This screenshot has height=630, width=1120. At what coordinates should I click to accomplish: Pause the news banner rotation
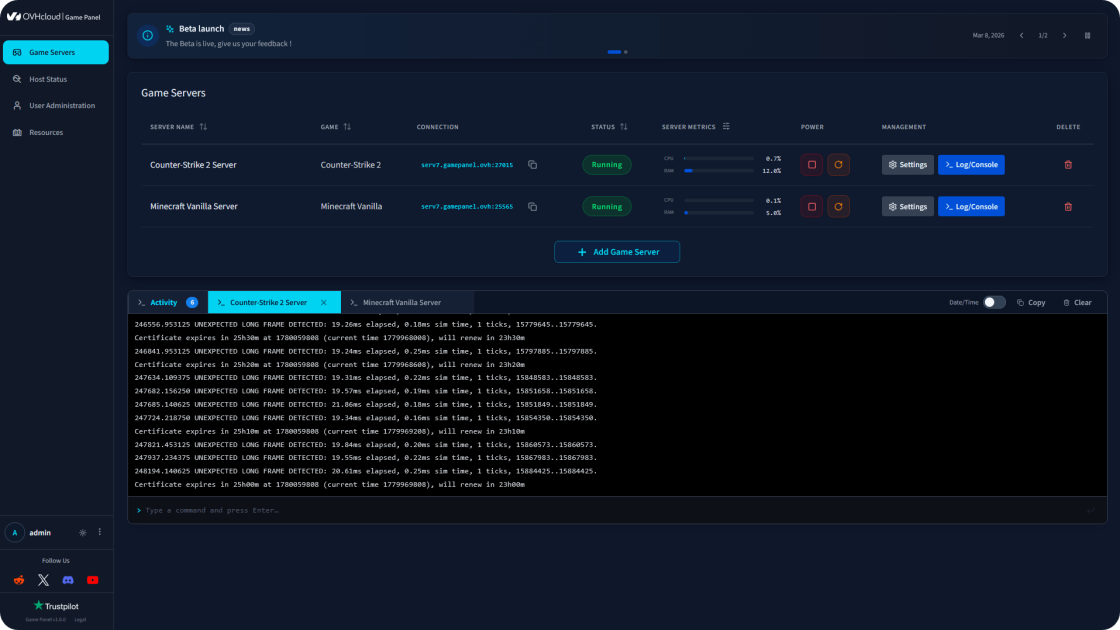coord(1087,35)
